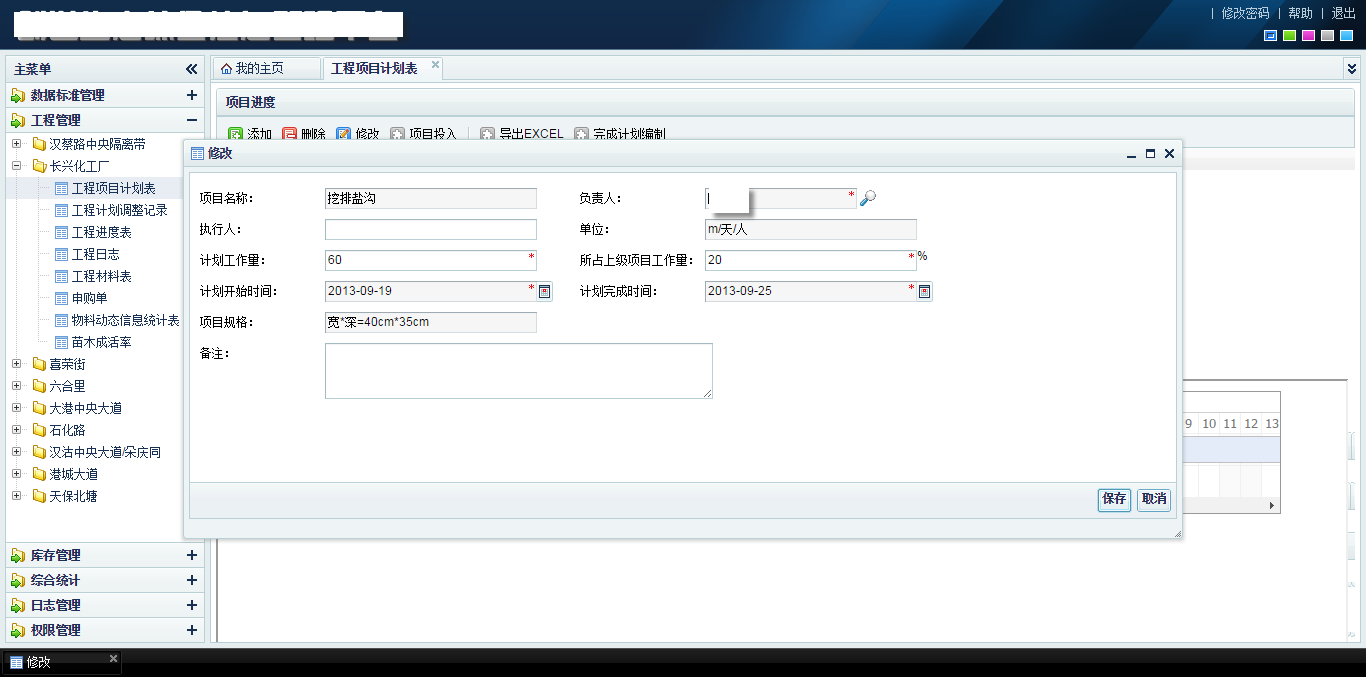Open 工程日志 in the sidebar tree
Viewport: 1366px width, 677px height.
(95, 254)
